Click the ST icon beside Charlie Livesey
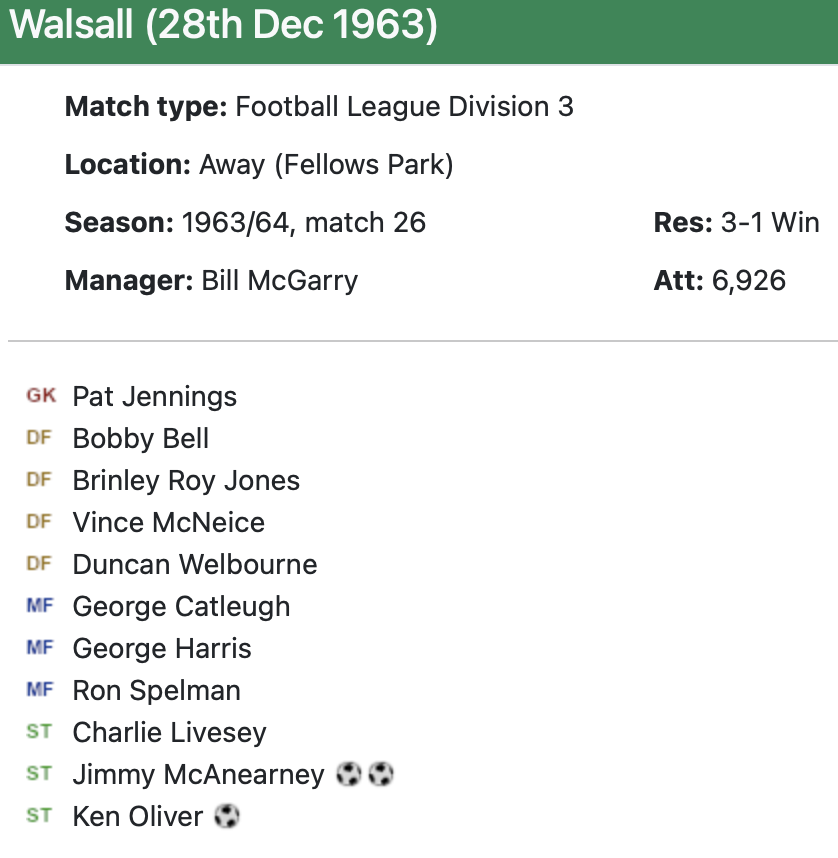Viewport: 838px width, 858px height. [39, 732]
